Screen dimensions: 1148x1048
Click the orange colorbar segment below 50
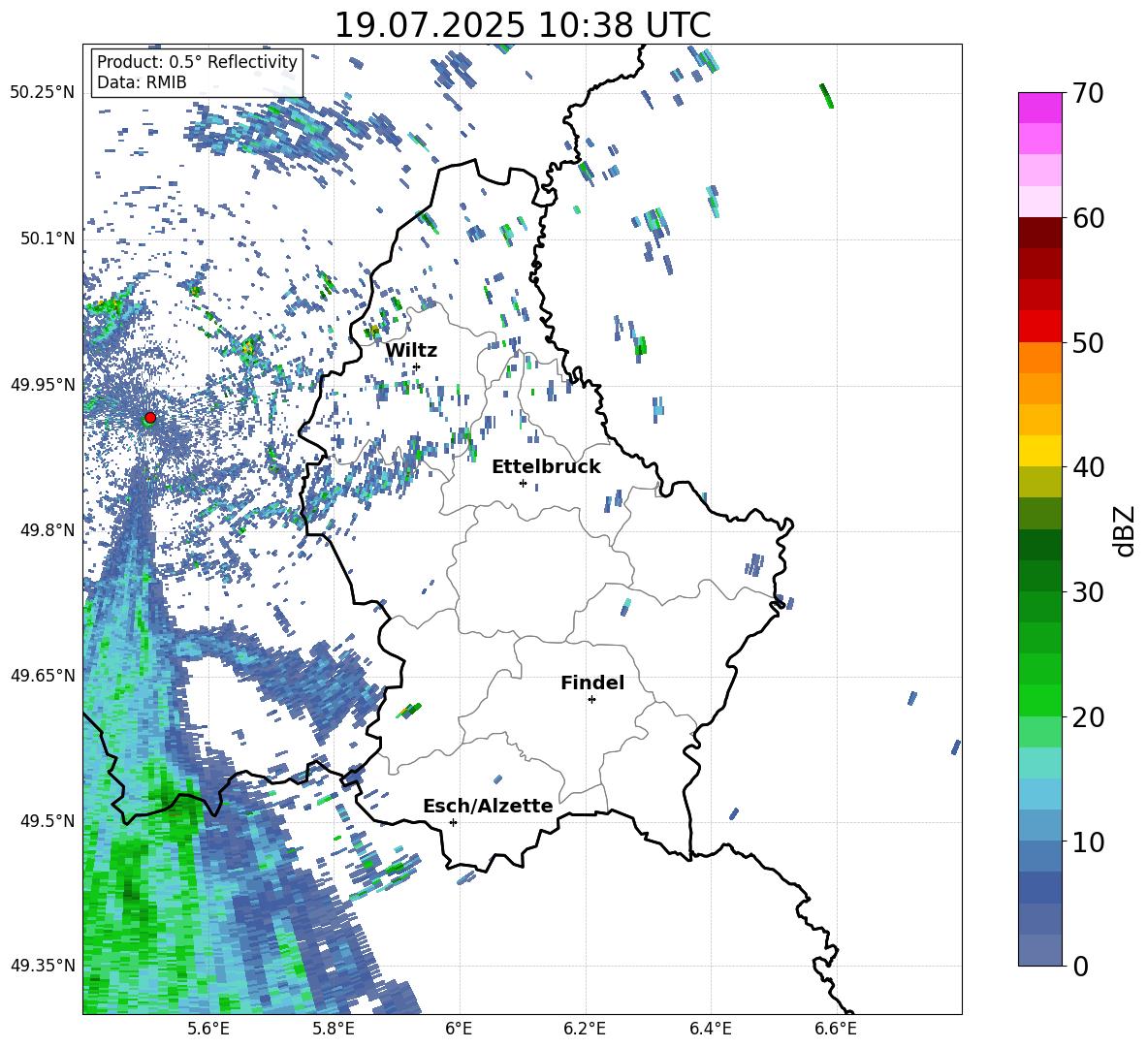pos(1039,358)
